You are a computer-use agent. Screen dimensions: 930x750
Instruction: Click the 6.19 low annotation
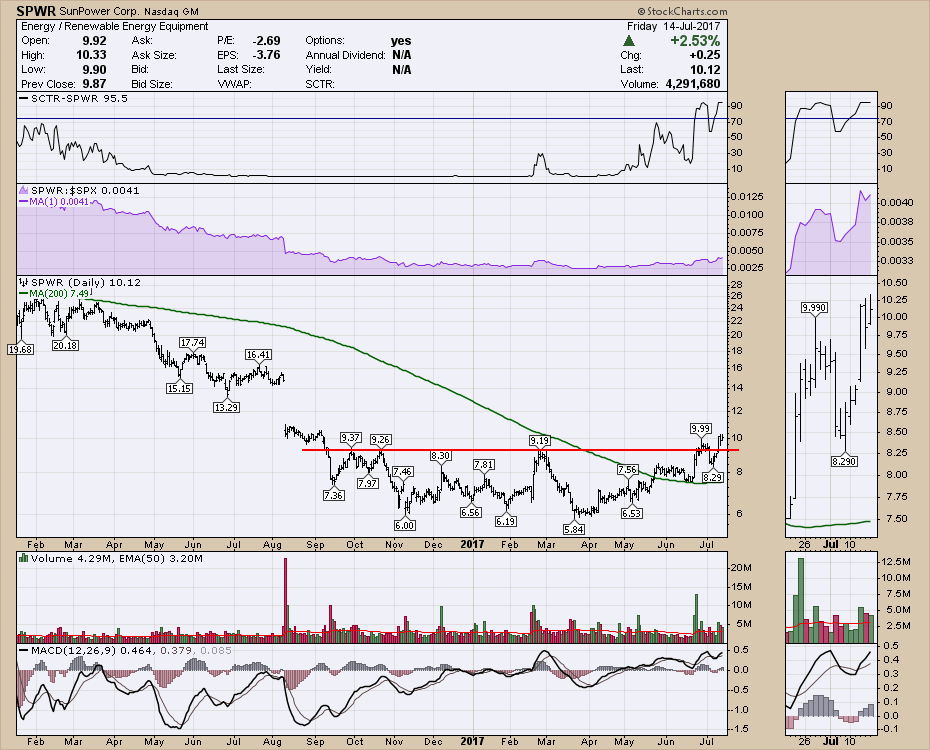click(505, 521)
